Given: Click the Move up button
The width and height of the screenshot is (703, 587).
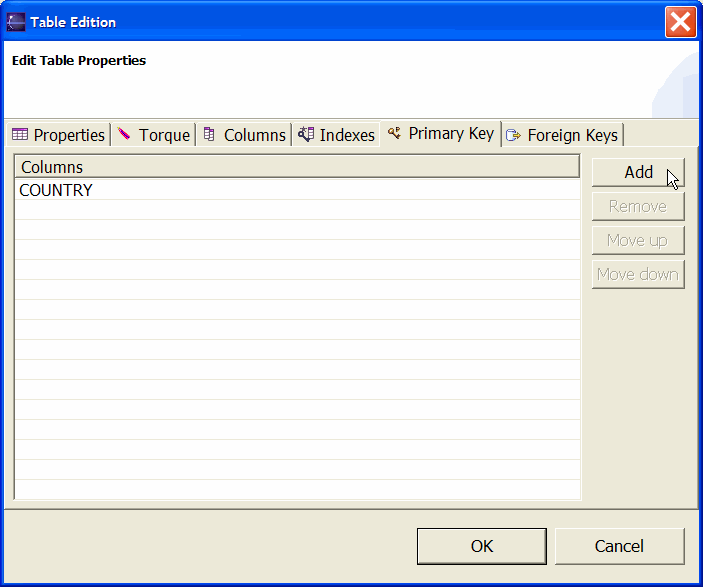Looking at the screenshot, I should point(637,240).
